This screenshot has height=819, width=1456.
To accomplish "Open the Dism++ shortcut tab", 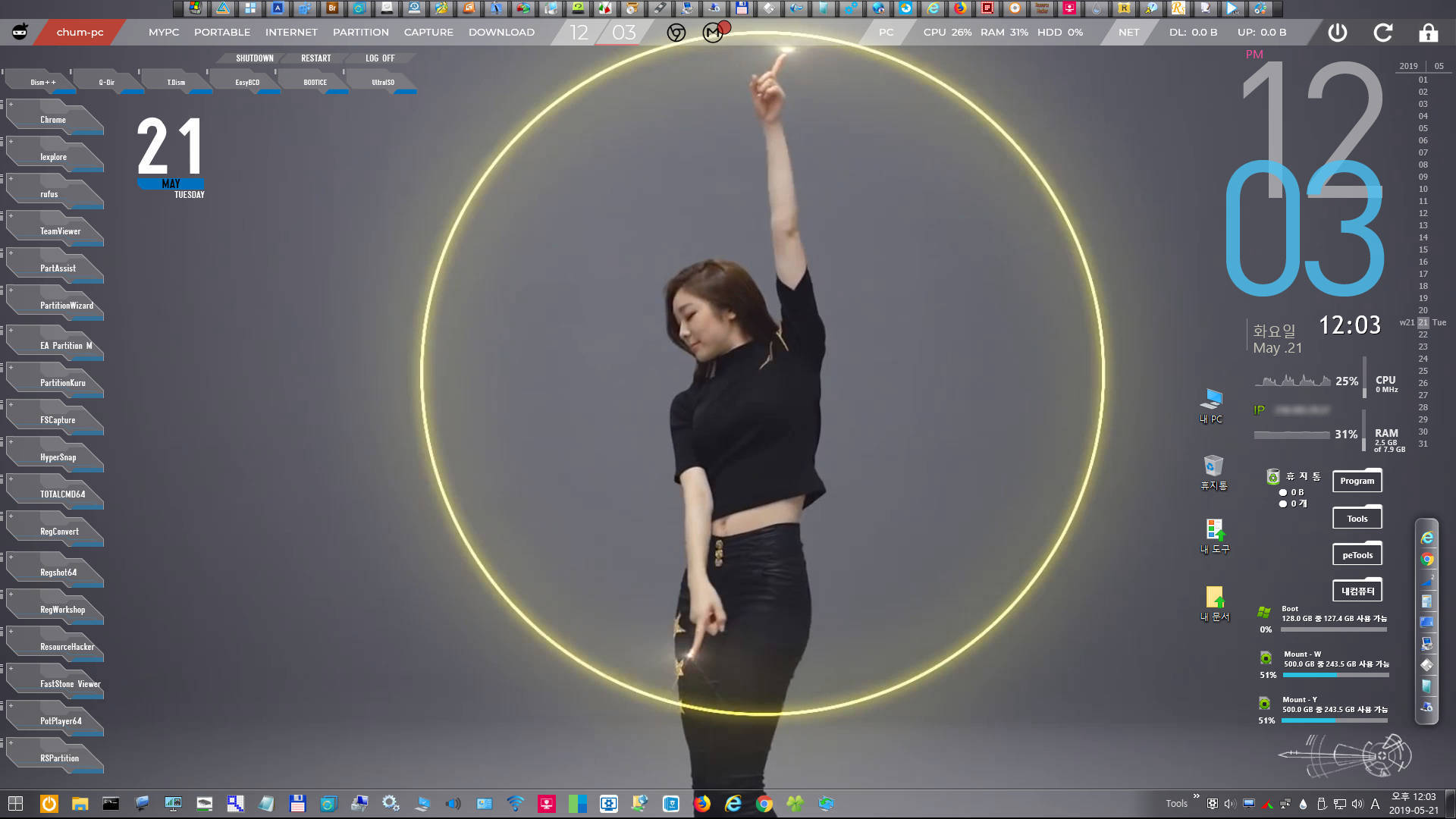I will (x=42, y=82).
